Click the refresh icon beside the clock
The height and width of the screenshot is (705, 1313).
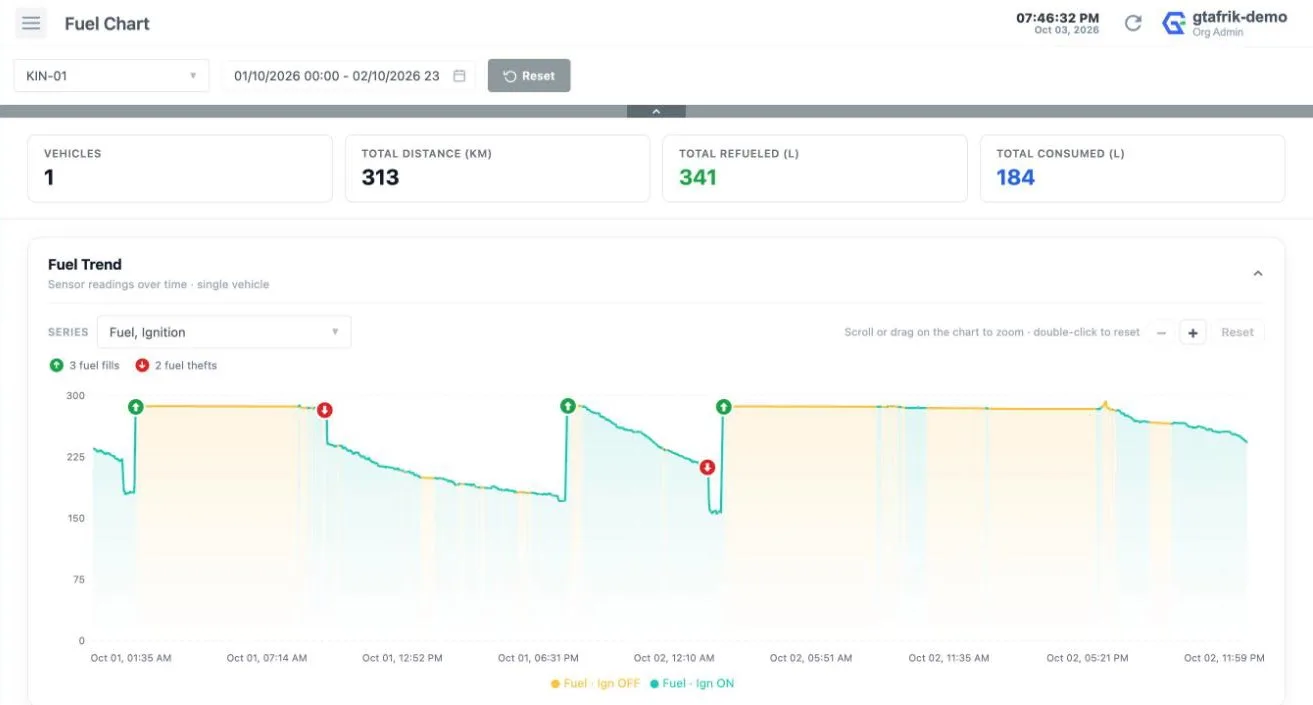point(1133,23)
